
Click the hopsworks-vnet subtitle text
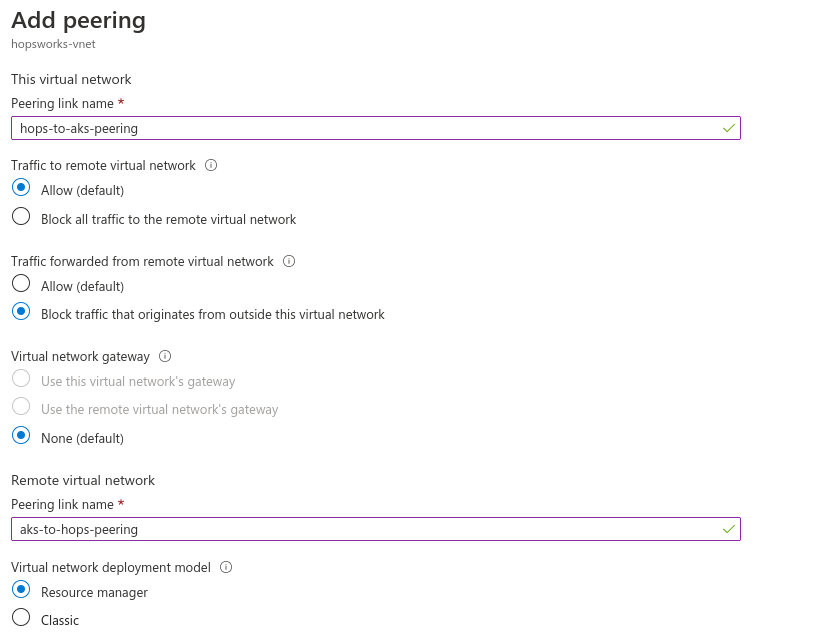coord(53,44)
